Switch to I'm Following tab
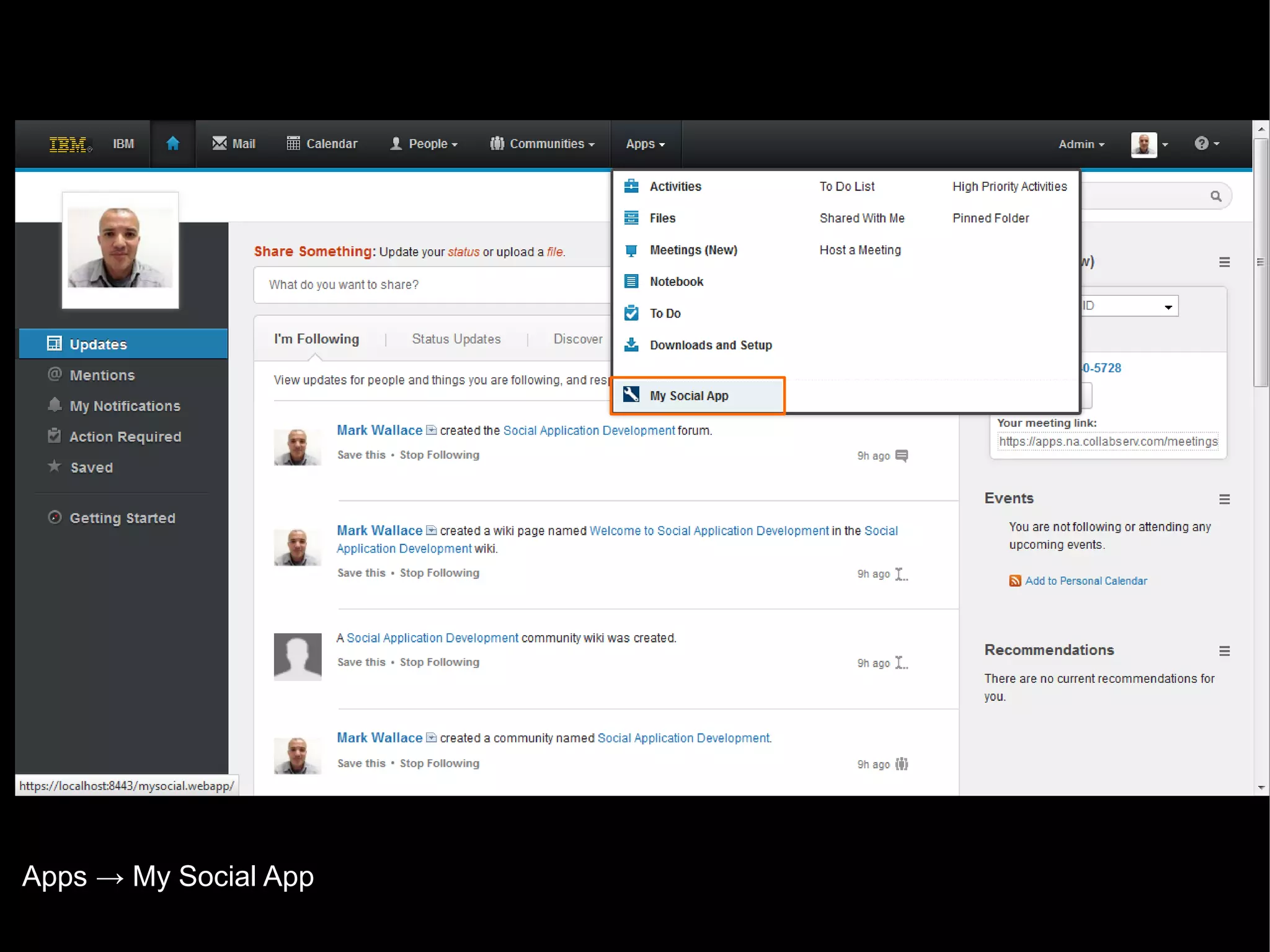This screenshot has height=952, width=1270. 316,339
